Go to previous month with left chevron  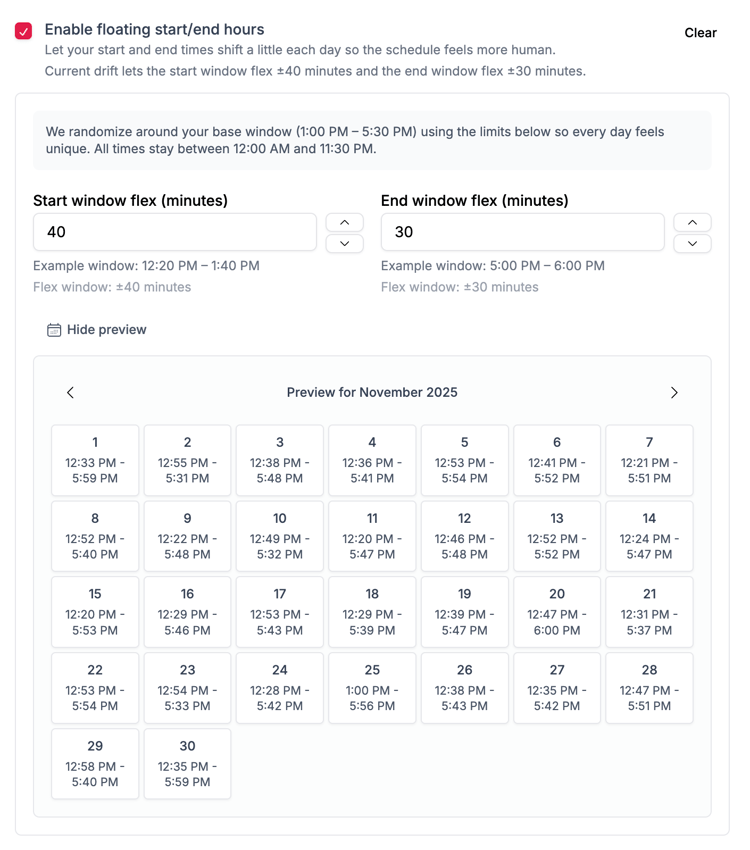click(x=70, y=393)
